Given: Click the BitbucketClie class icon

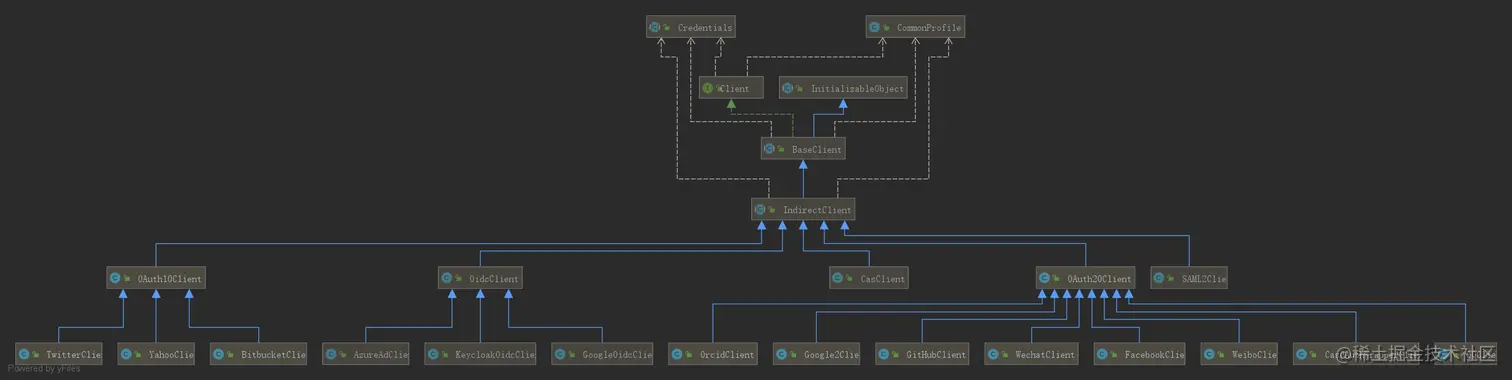Looking at the screenshot, I should 219,354.
